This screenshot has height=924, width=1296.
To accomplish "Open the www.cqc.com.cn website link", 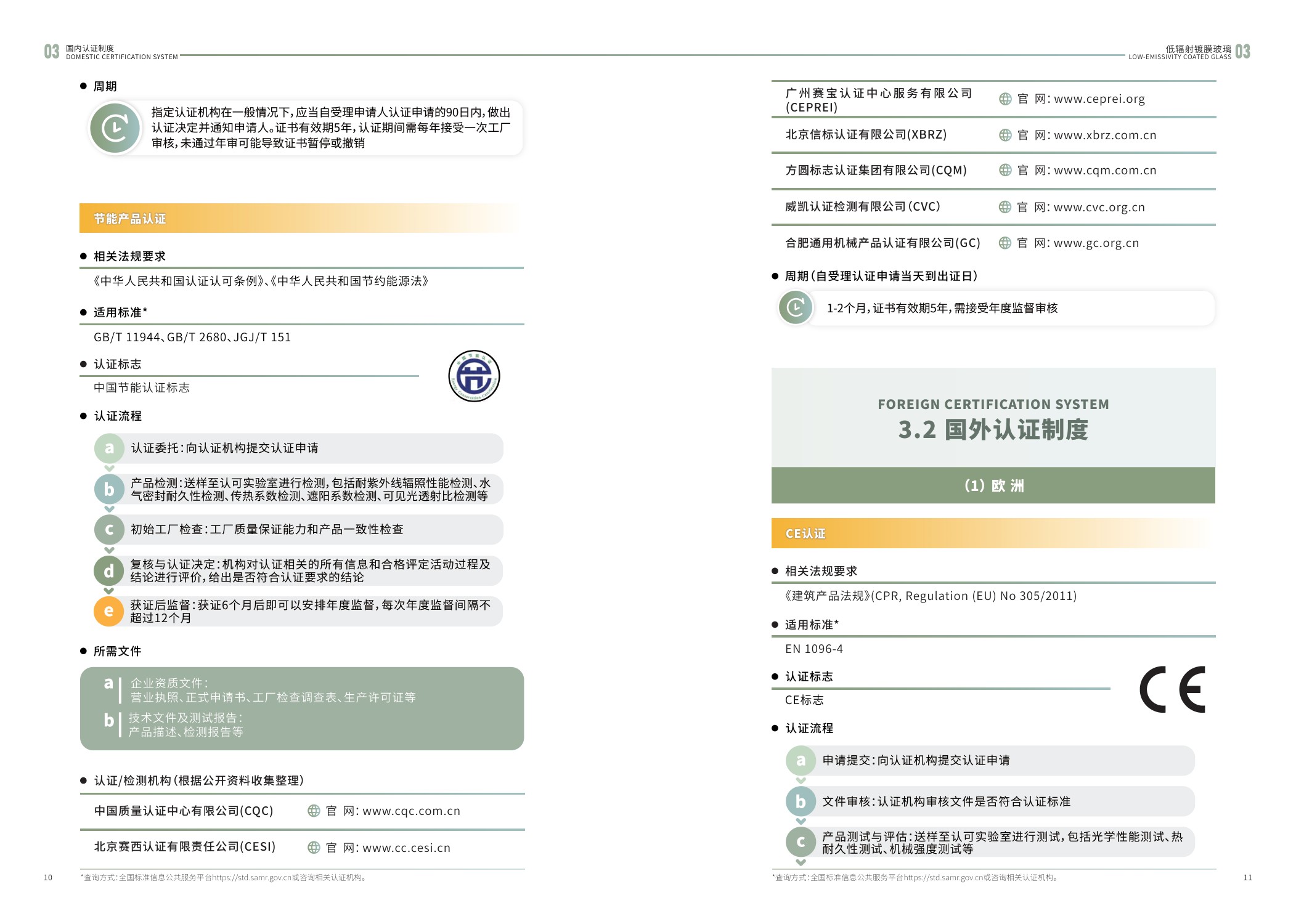I will click(411, 811).
